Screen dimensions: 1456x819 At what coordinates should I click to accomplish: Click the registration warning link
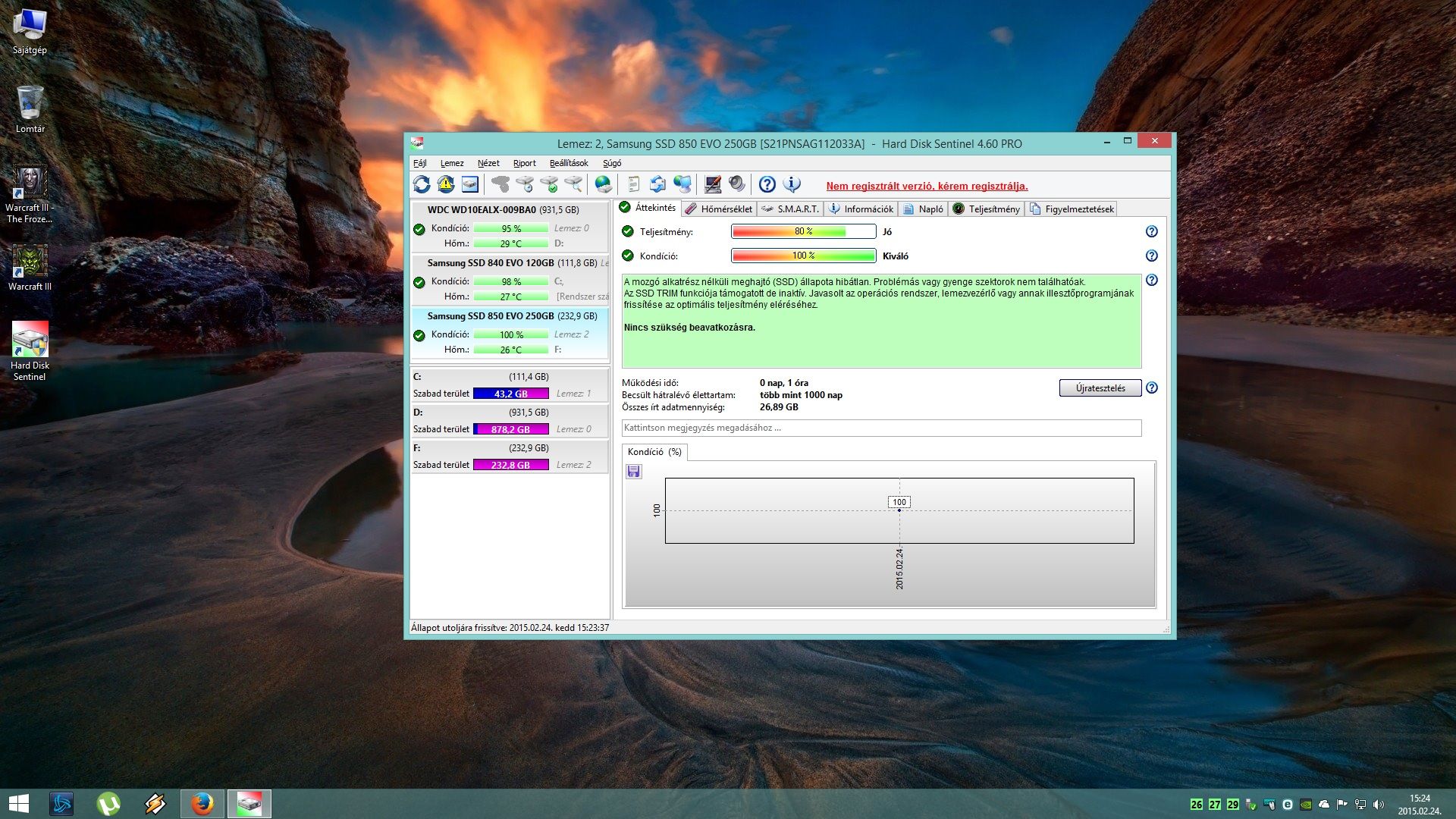(x=927, y=186)
